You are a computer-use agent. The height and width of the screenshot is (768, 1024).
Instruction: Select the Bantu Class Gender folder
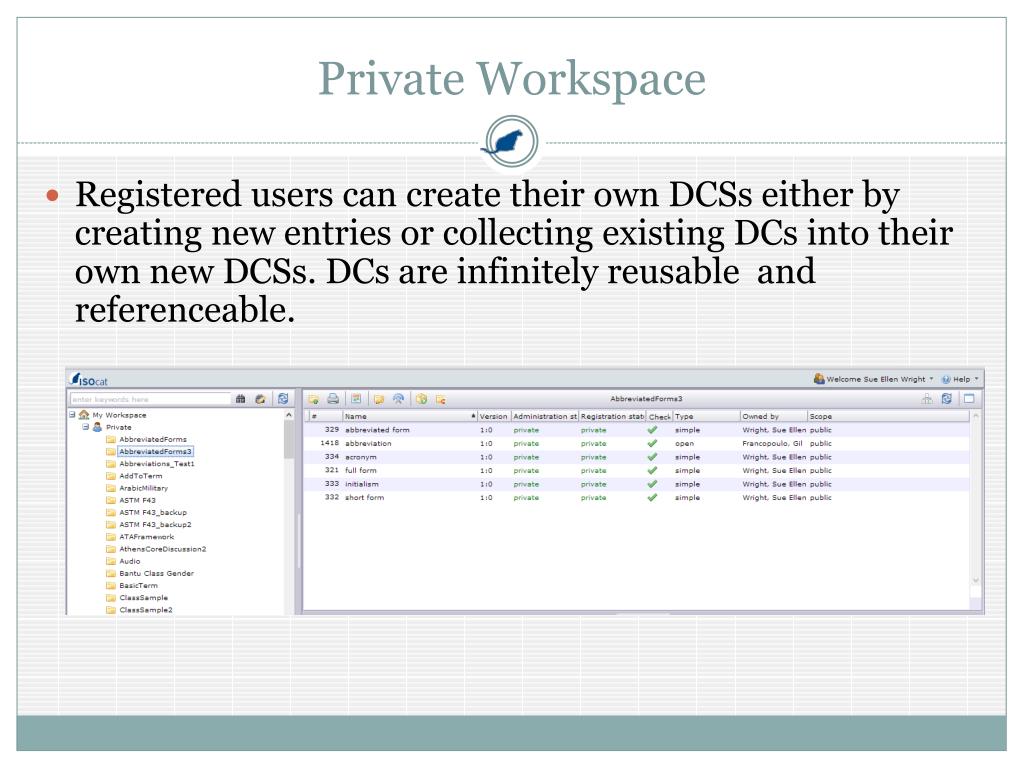coord(157,573)
